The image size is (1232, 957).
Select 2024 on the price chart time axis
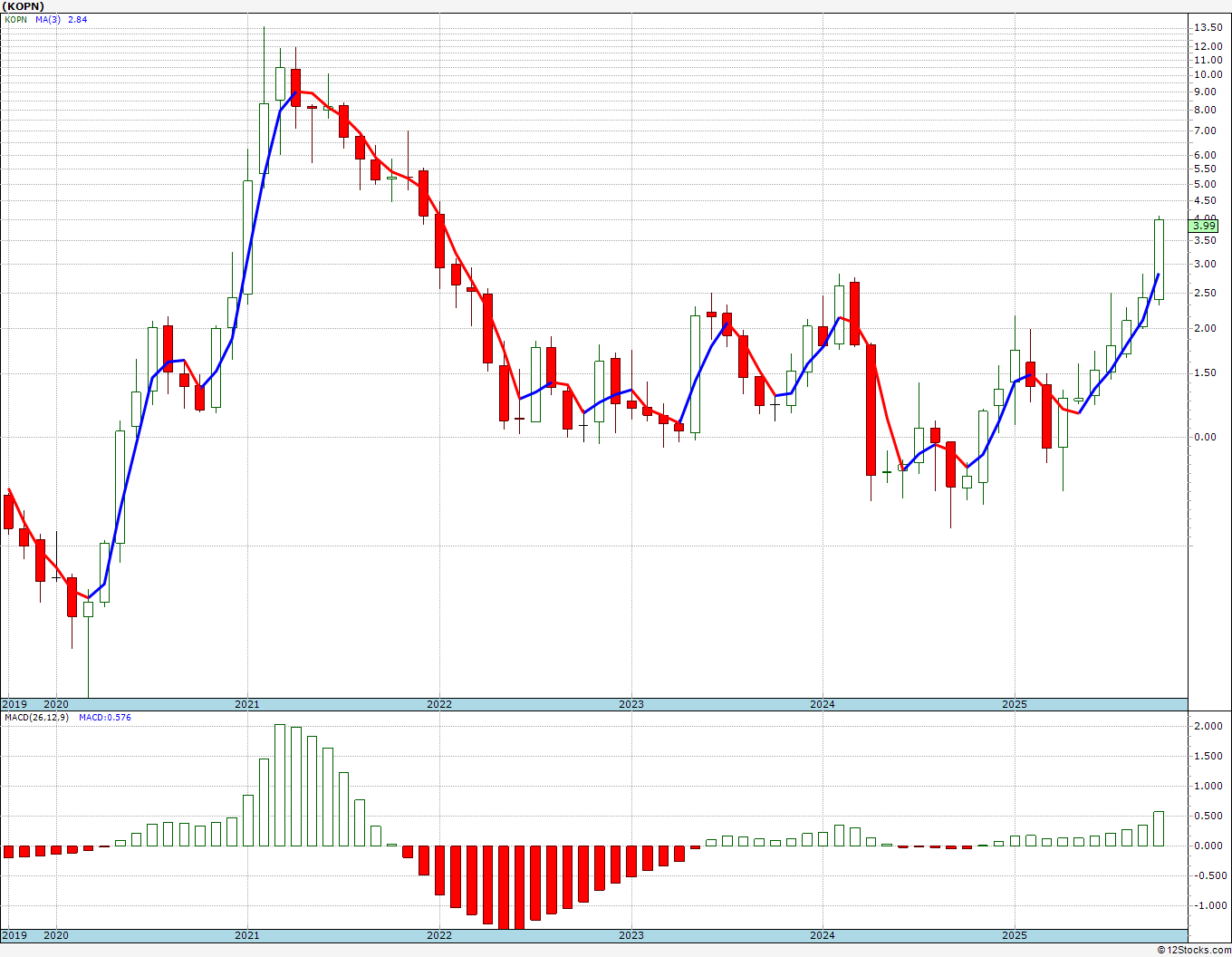click(x=823, y=704)
